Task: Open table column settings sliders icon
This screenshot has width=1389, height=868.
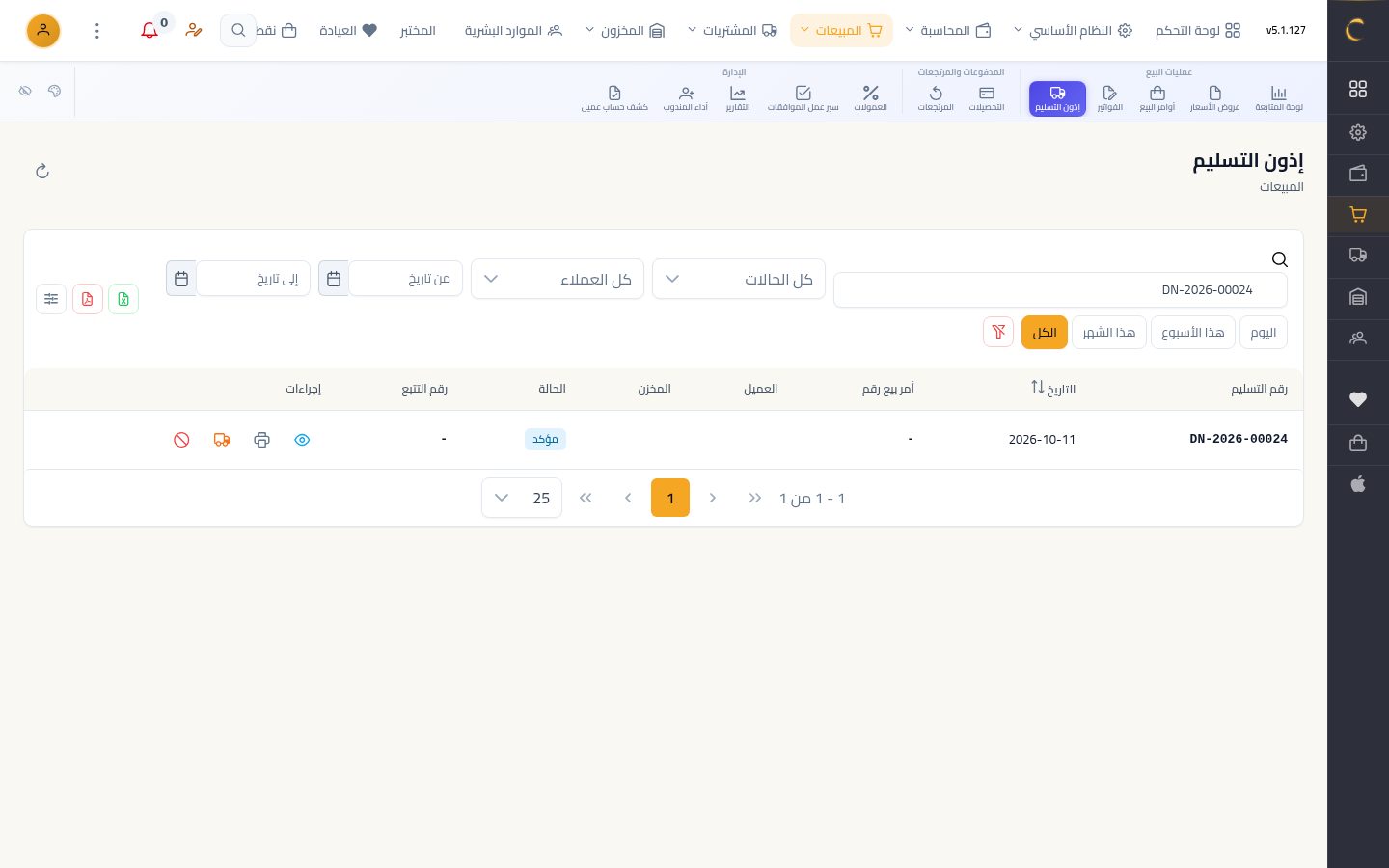Action: [x=51, y=299]
